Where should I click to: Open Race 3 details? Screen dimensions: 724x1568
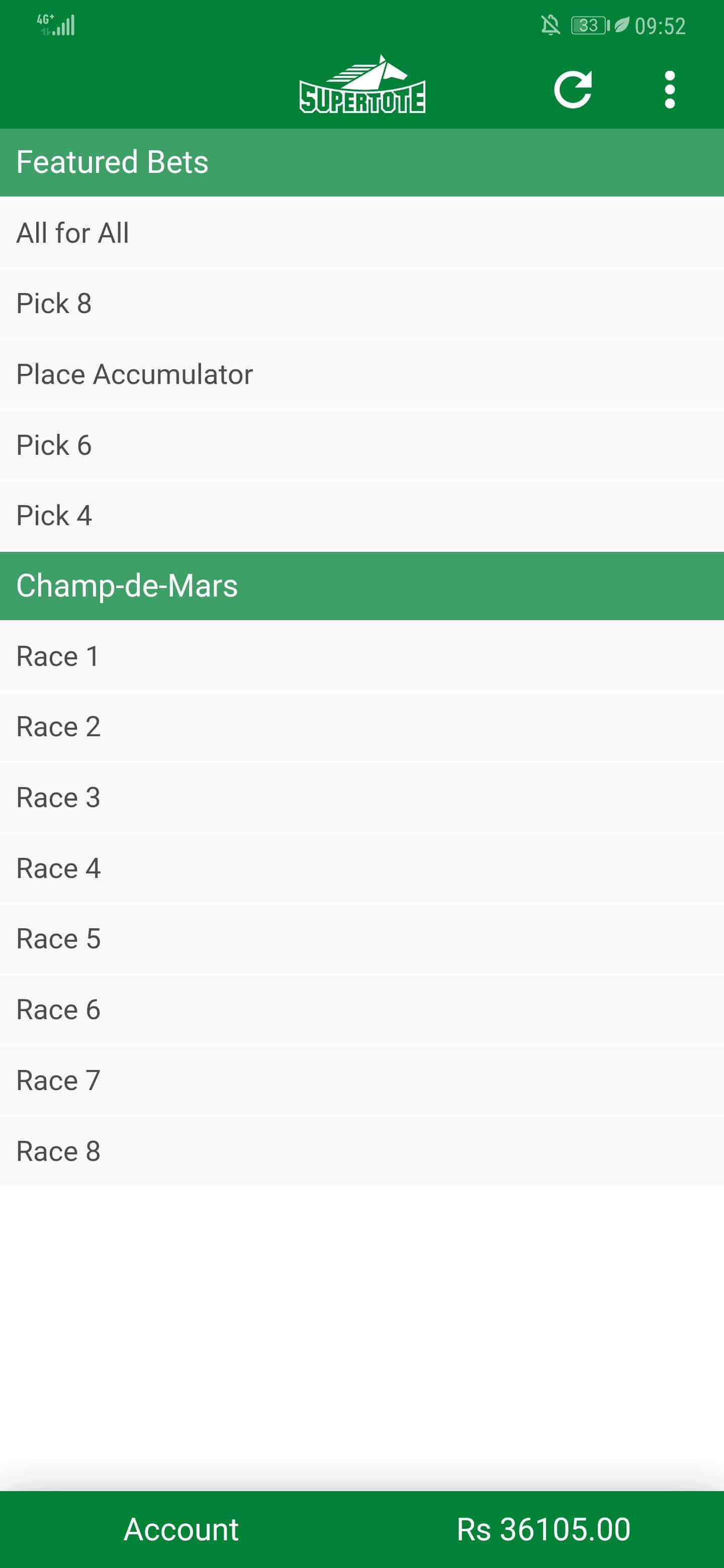[361, 798]
